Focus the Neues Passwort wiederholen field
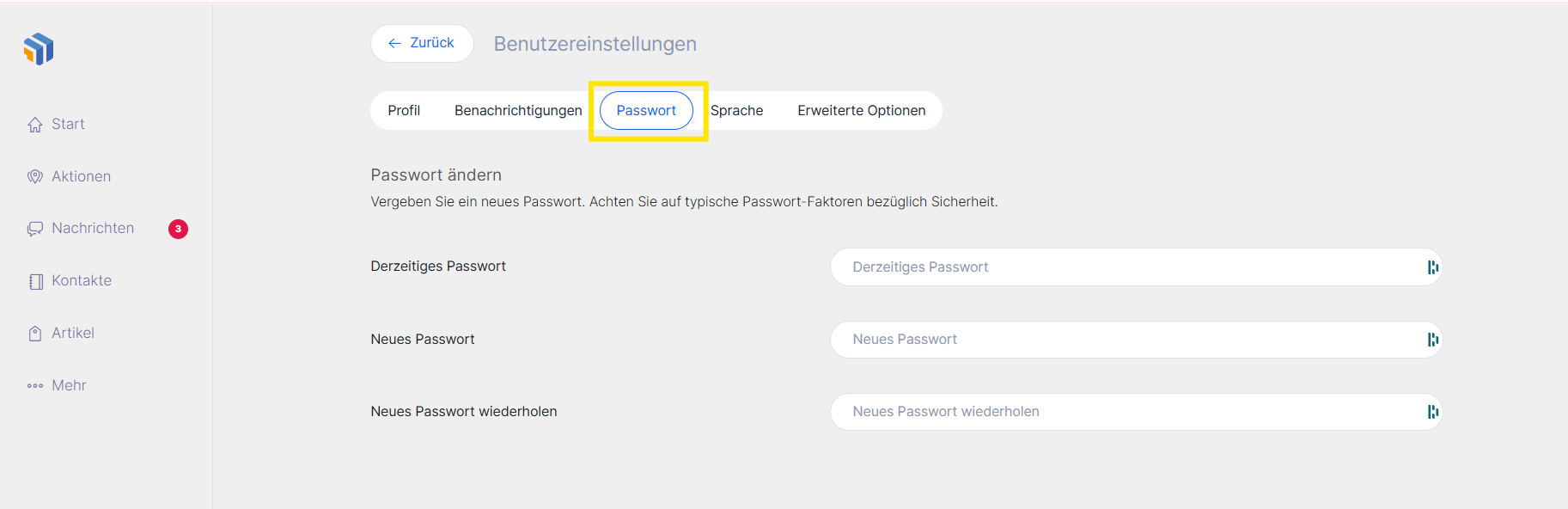1568x509 pixels. click(x=1117, y=412)
